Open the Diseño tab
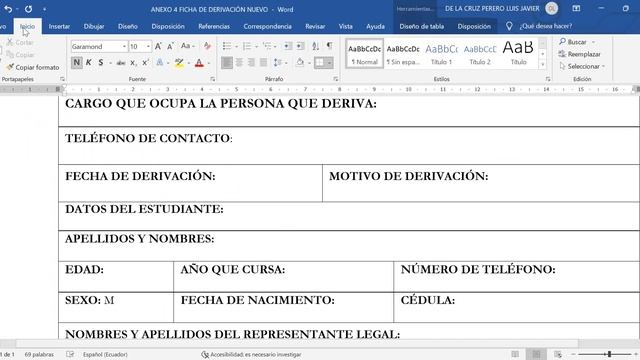The width and height of the screenshot is (640, 360). pos(128,26)
